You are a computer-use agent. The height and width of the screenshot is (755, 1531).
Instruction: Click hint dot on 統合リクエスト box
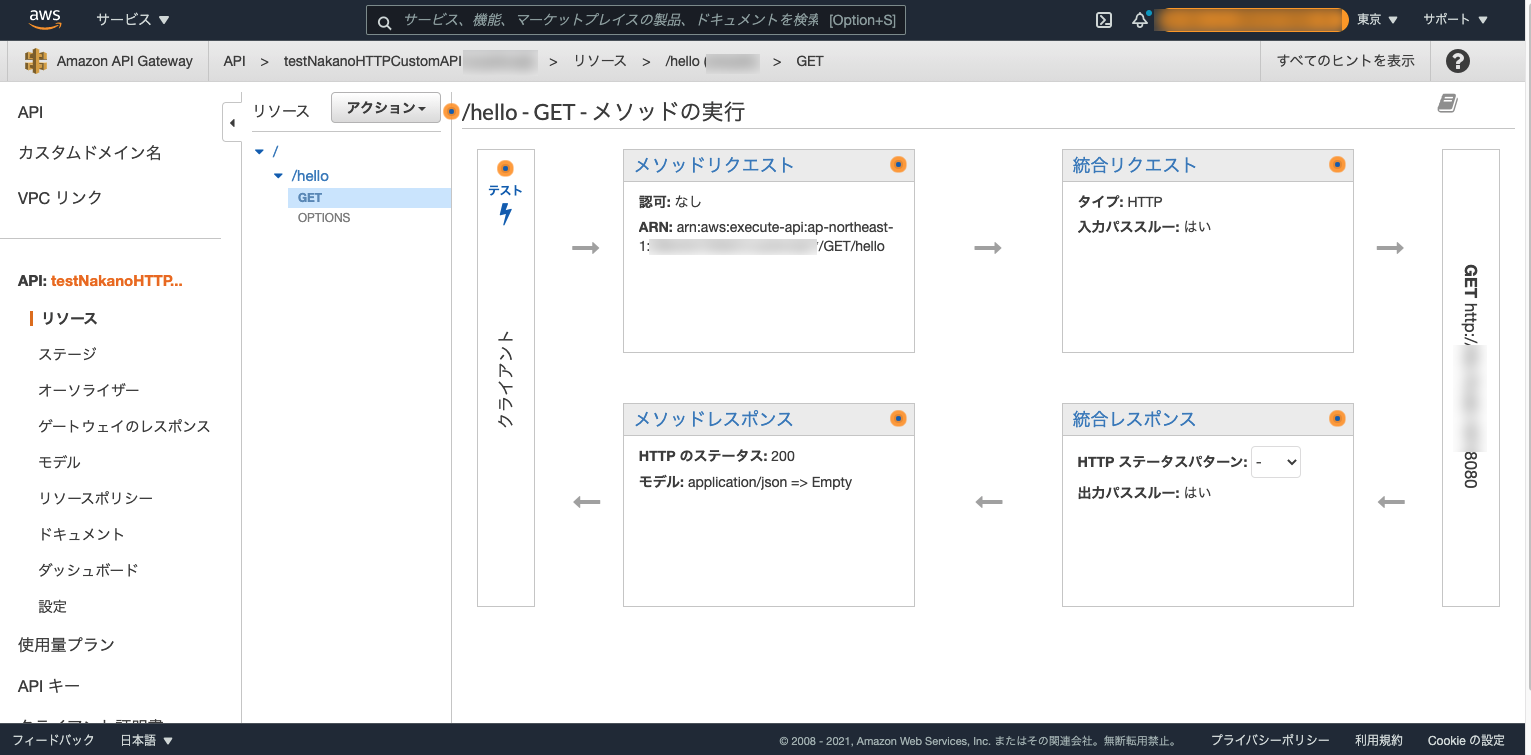point(1337,165)
